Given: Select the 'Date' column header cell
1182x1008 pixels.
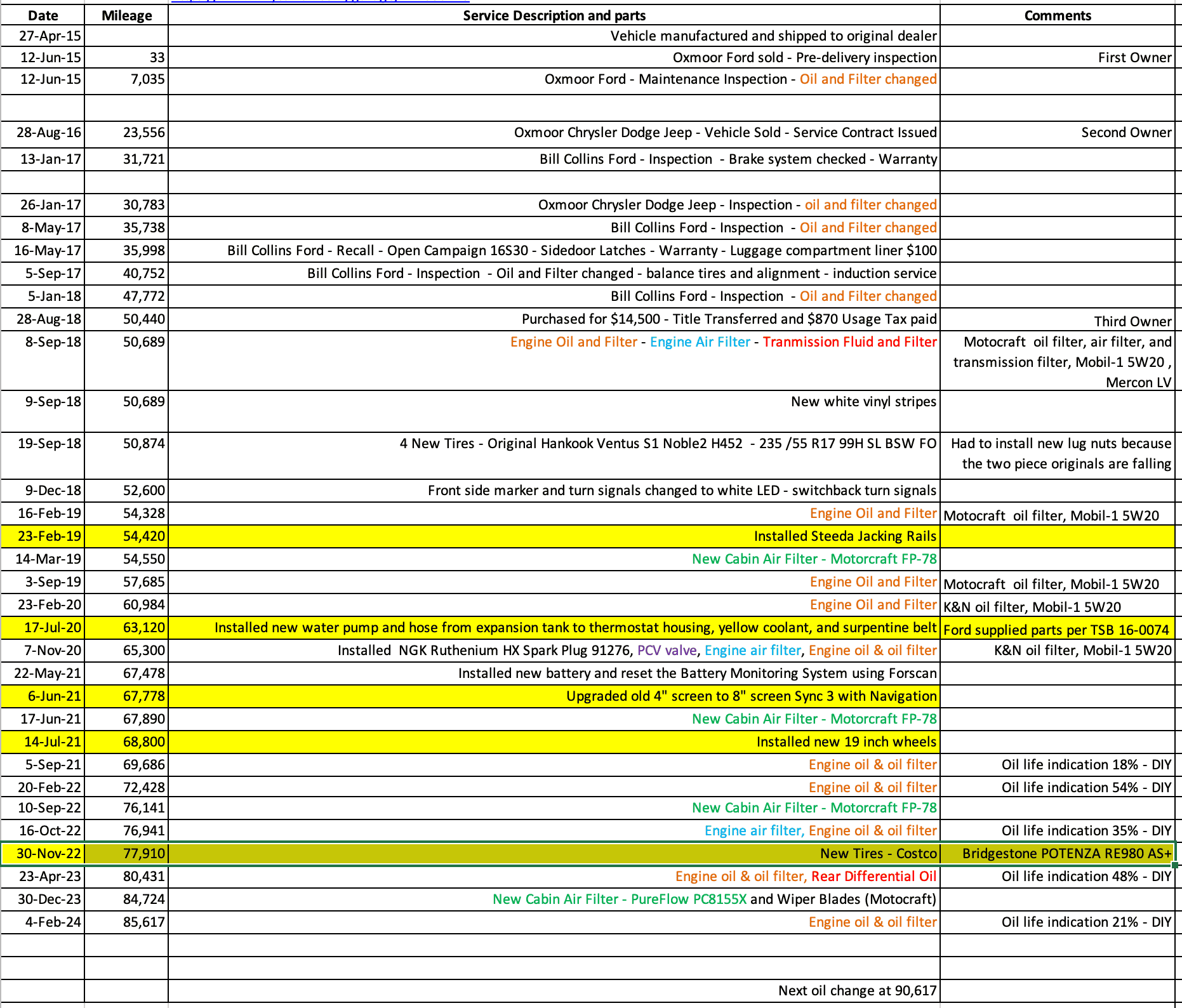Looking at the screenshot, I should [43, 15].
